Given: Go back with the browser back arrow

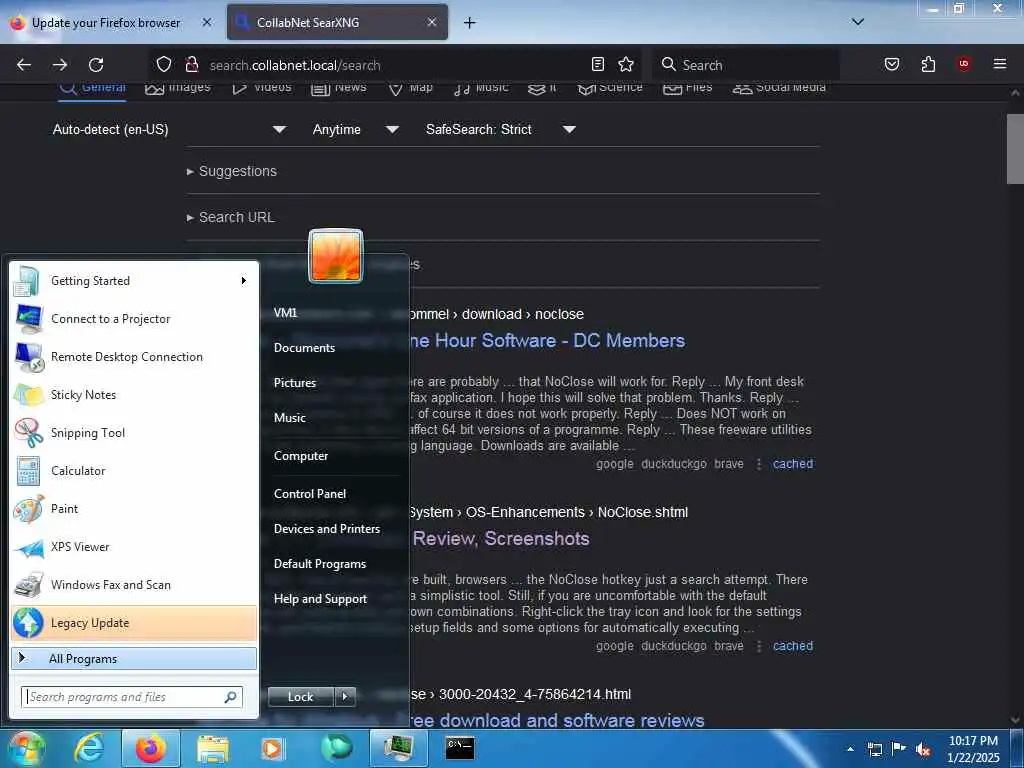Looking at the screenshot, I should pyautogui.click(x=24, y=65).
